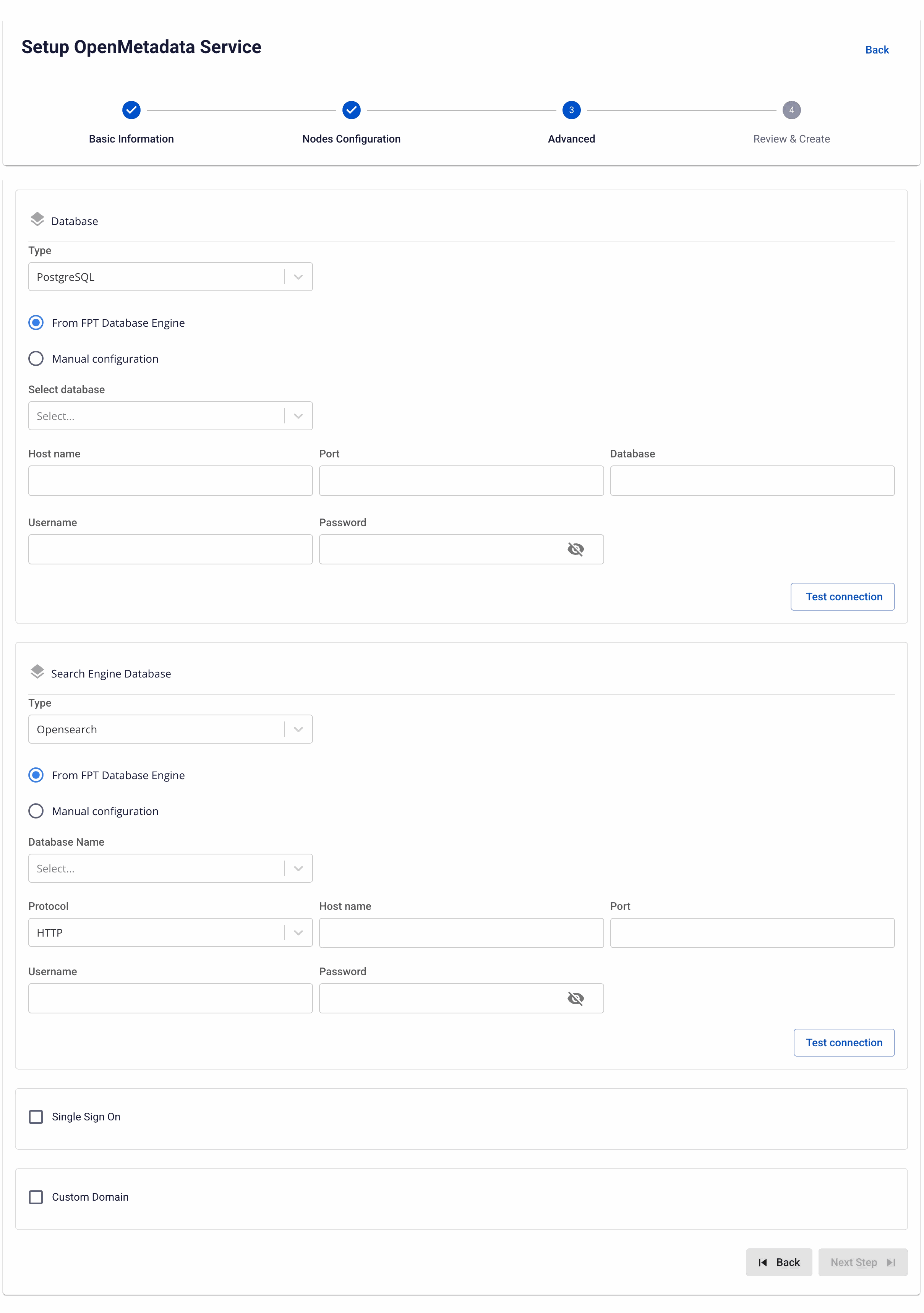Click the Database section layers icon
The height and width of the screenshot is (1313, 924).
pos(37,220)
